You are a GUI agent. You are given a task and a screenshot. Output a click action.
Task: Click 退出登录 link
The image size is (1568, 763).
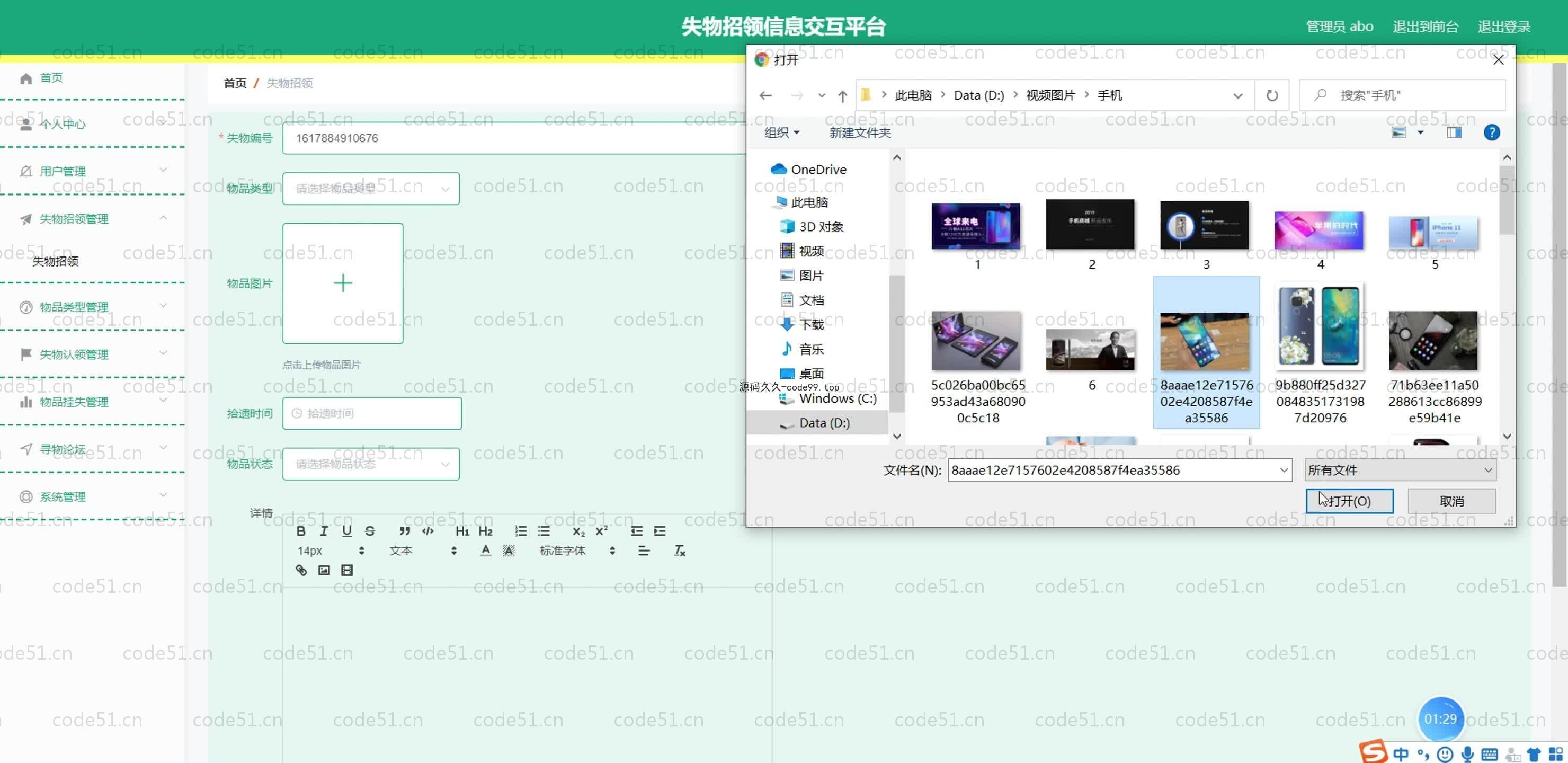(x=1503, y=26)
